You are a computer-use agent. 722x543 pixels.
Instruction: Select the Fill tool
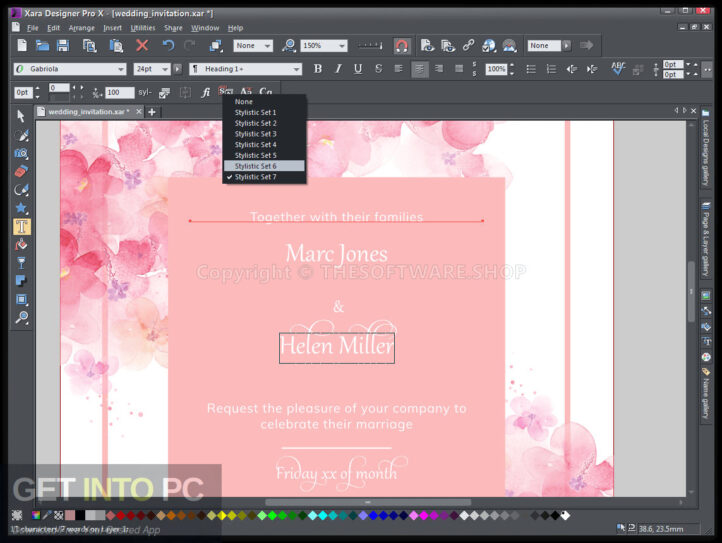(21, 245)
